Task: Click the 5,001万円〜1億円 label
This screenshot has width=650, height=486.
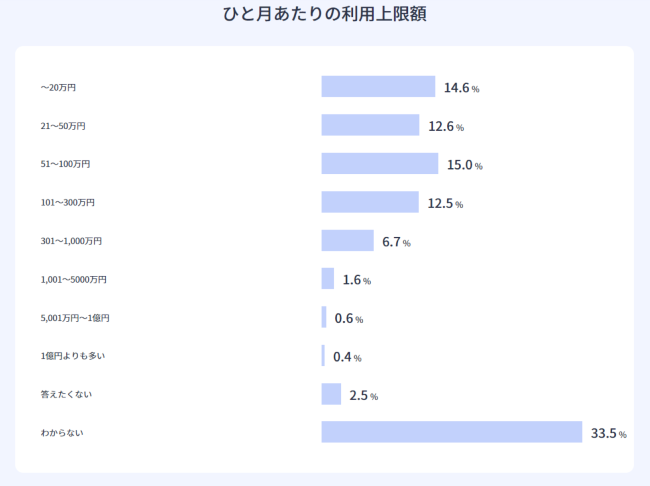Action: coord(75,318)
